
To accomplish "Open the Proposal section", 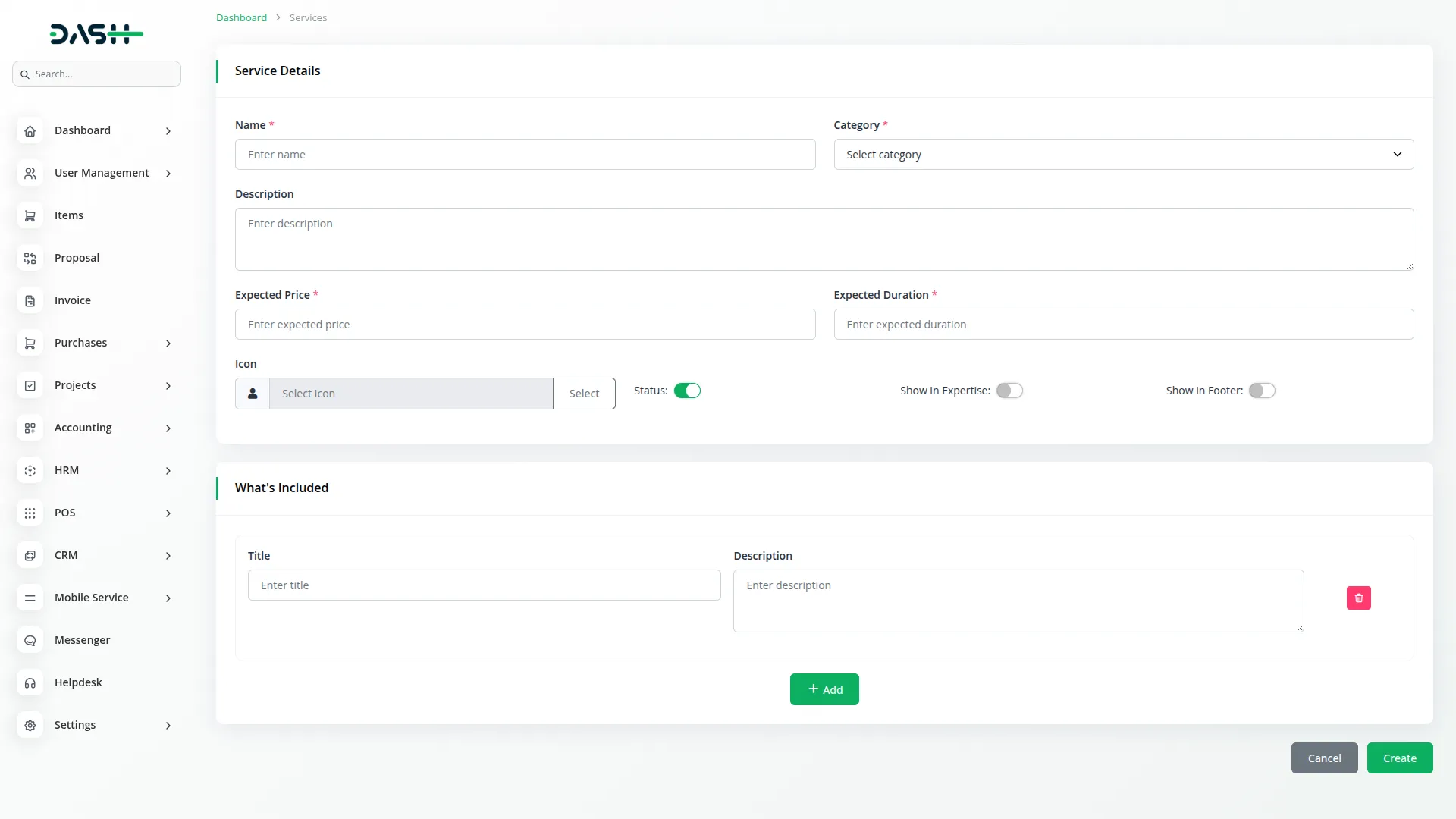I will tap(77, 257).
